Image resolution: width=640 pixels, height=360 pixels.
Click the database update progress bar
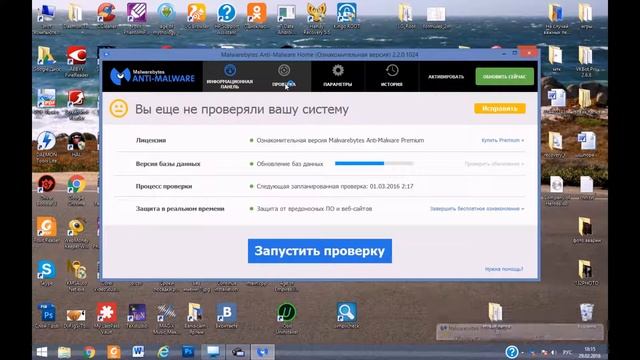tap(374, 163)
